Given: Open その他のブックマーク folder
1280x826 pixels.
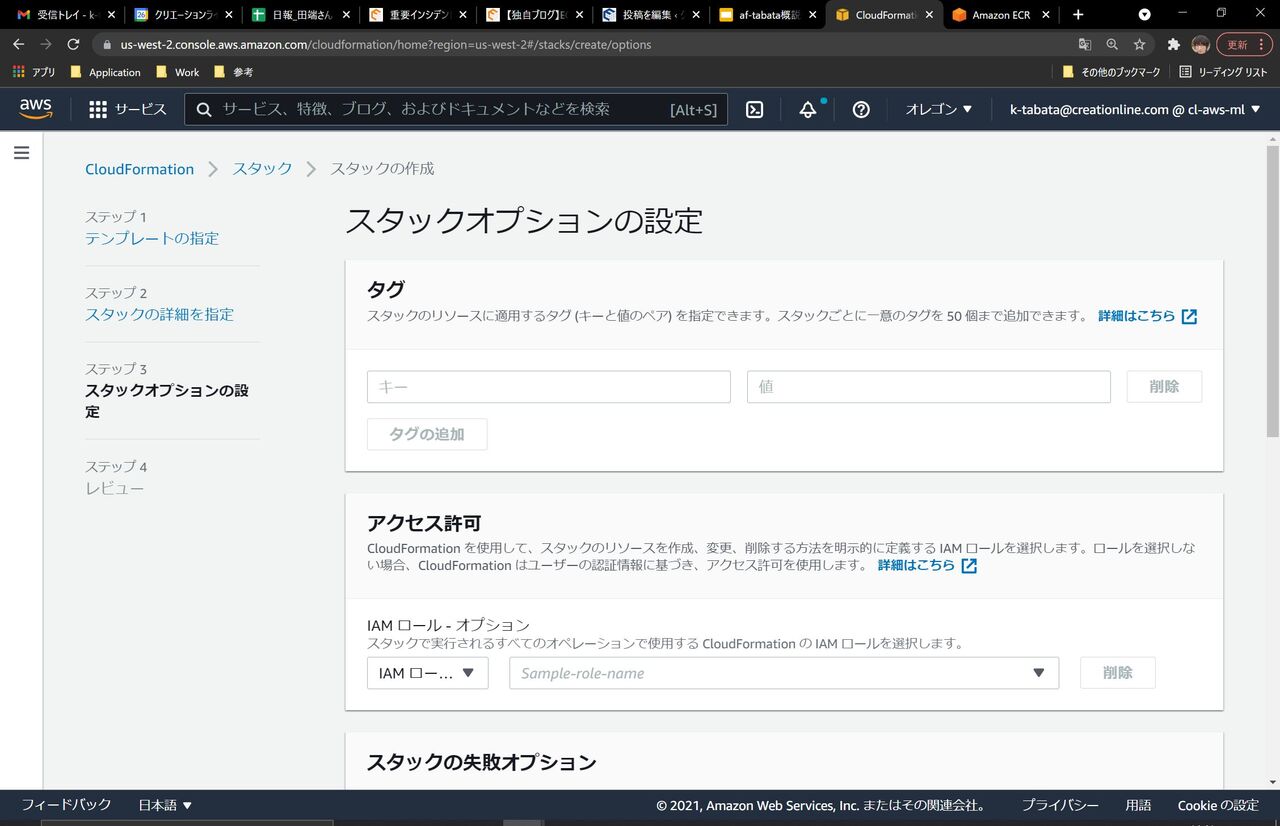Looking at the screenshot, I should pyautogui.click(x=1111, y=72).
